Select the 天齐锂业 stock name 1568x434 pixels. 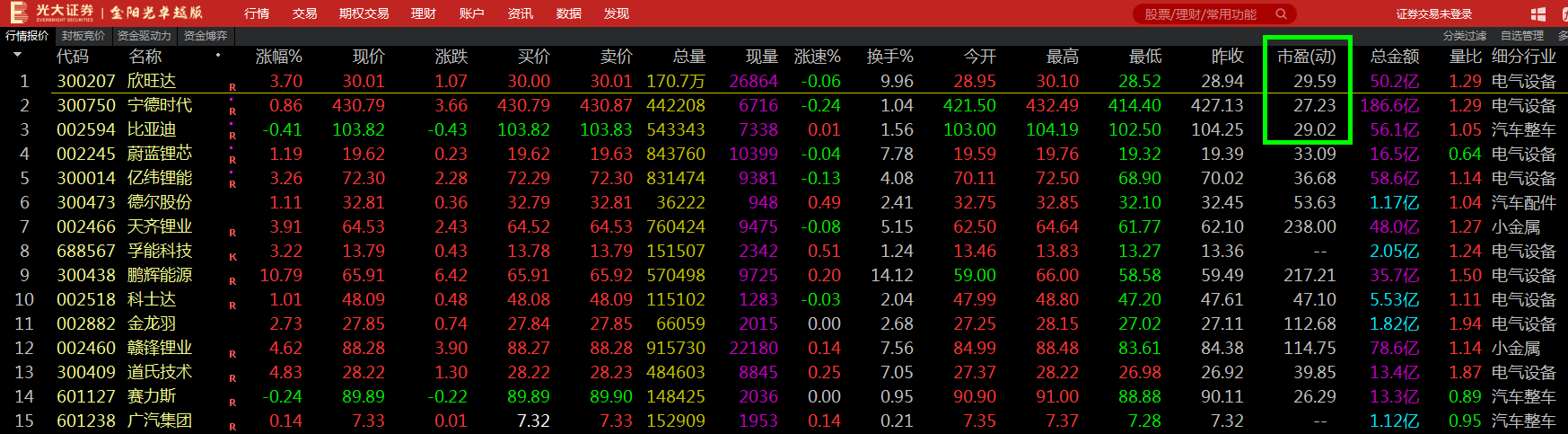(x=160, y=226)
